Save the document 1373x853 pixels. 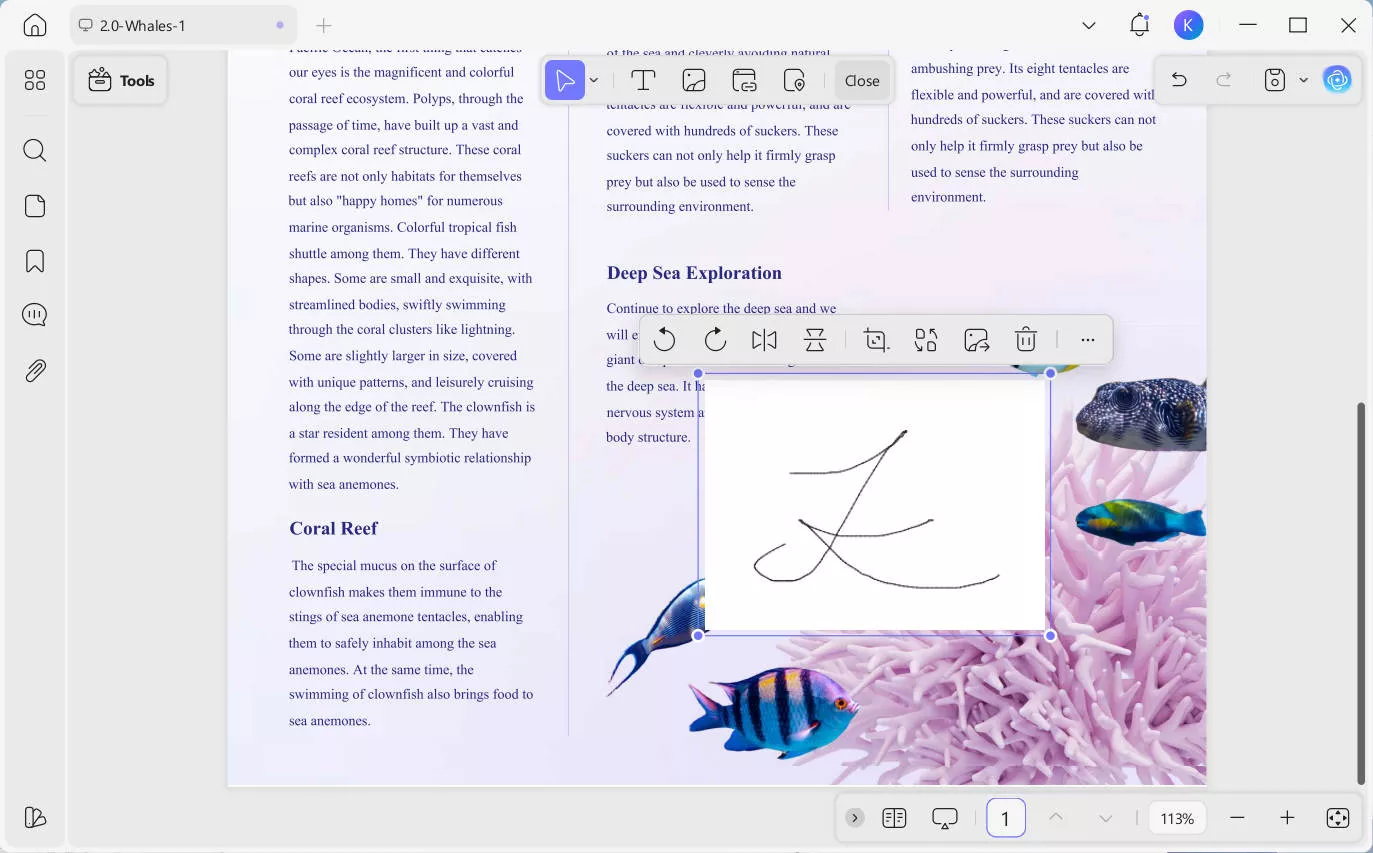click(1274, 80)
